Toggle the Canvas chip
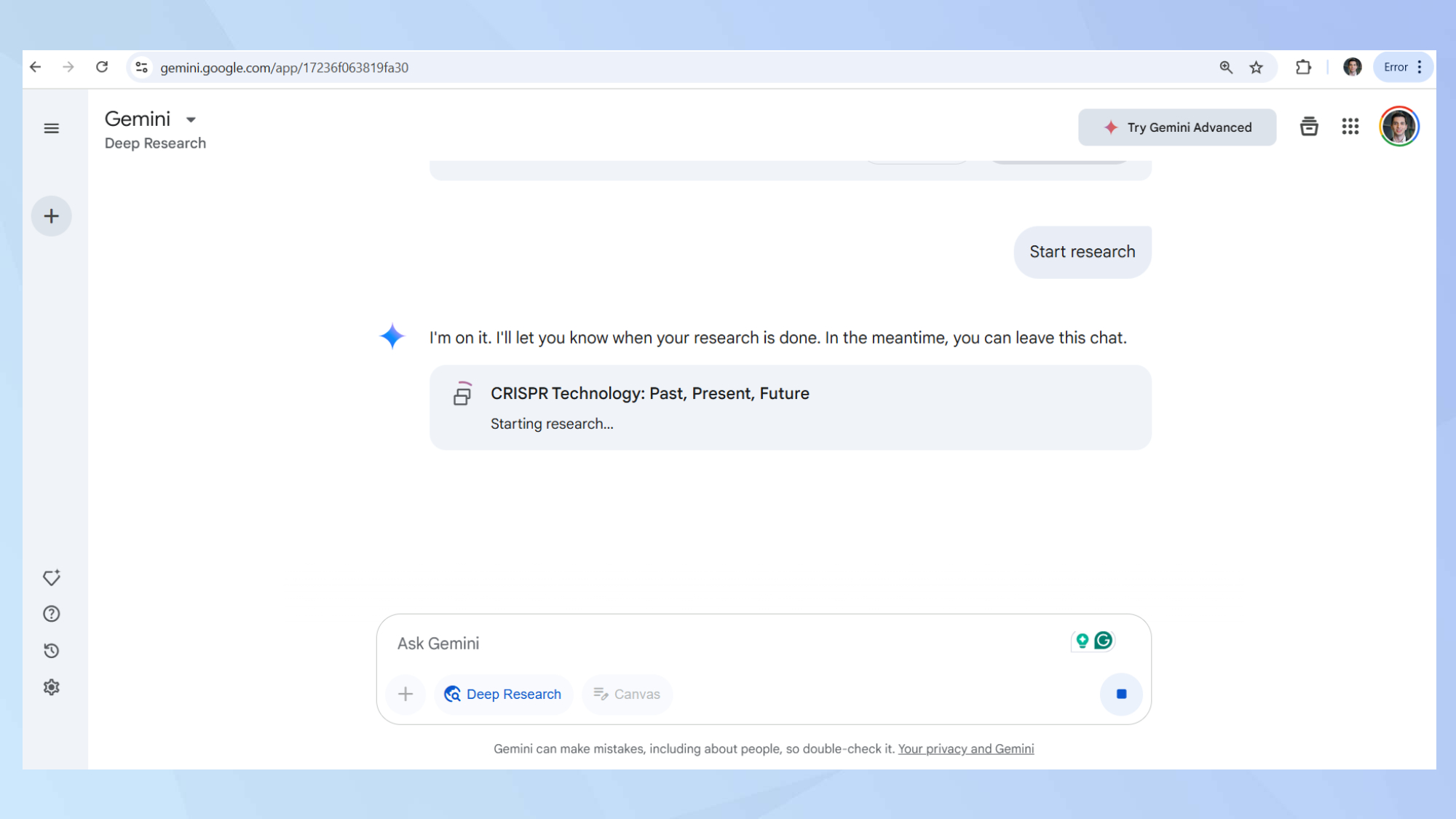Image resolution: width=1456 pixels, height=819 pixels. pos(627,694)
